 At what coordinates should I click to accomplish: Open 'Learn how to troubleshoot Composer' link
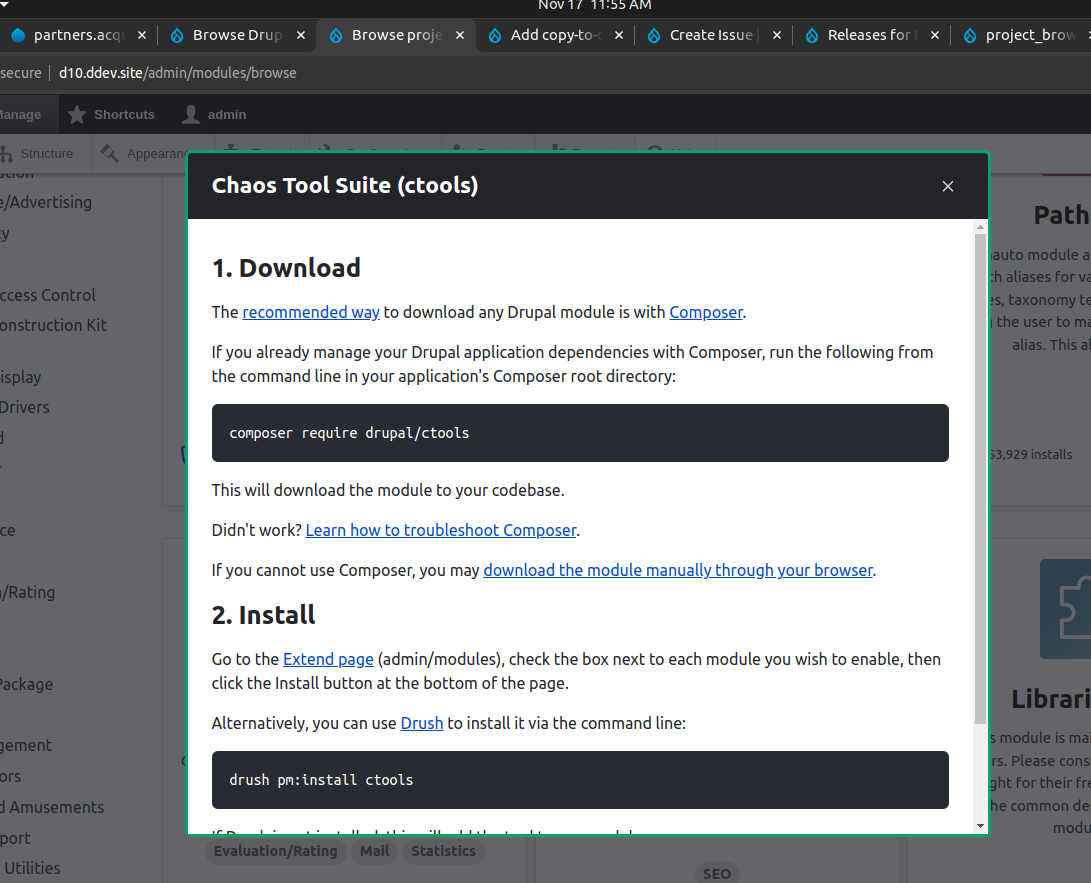click(441, 530)
